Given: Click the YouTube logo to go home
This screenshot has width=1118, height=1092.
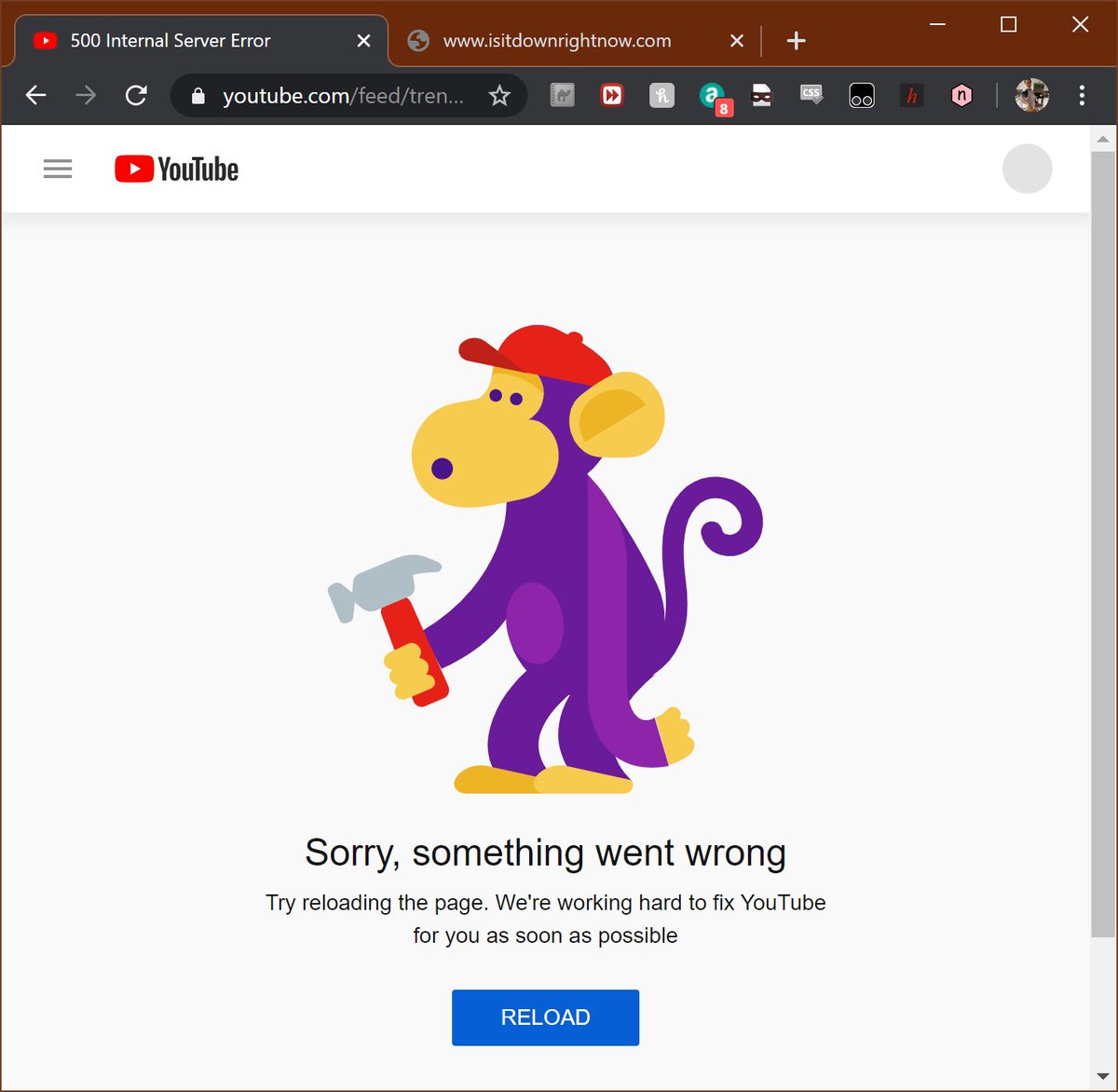Looking at the screenshot, I should [x=177, y=169].
